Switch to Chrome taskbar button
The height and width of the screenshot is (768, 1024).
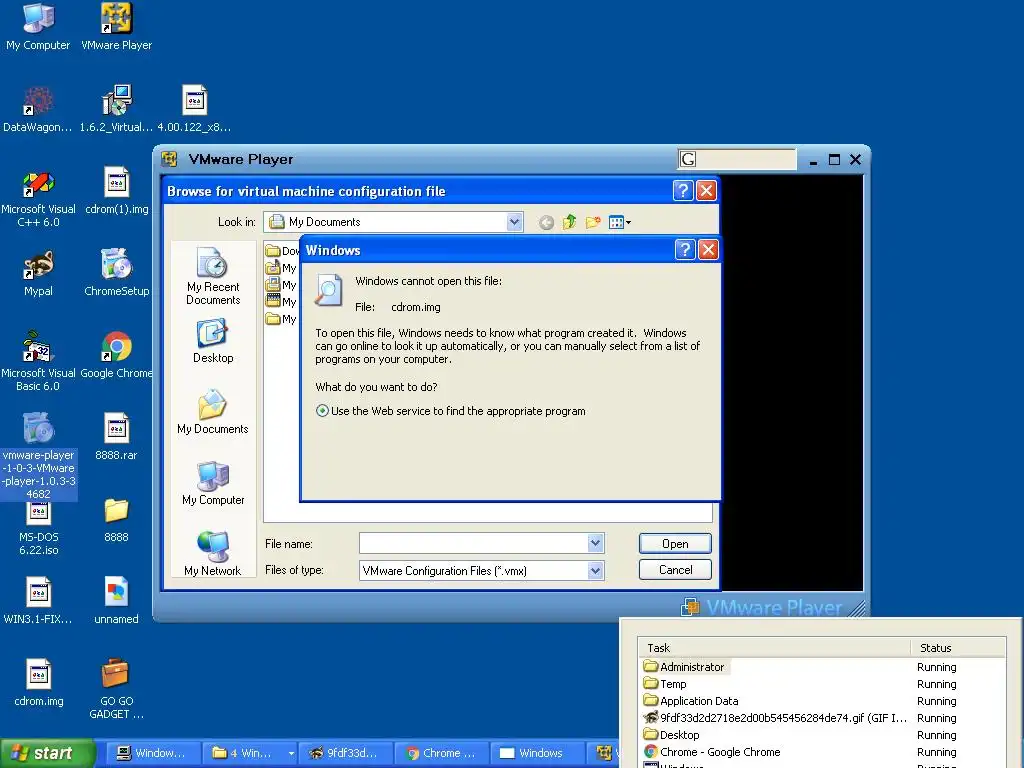coord(441,753)
